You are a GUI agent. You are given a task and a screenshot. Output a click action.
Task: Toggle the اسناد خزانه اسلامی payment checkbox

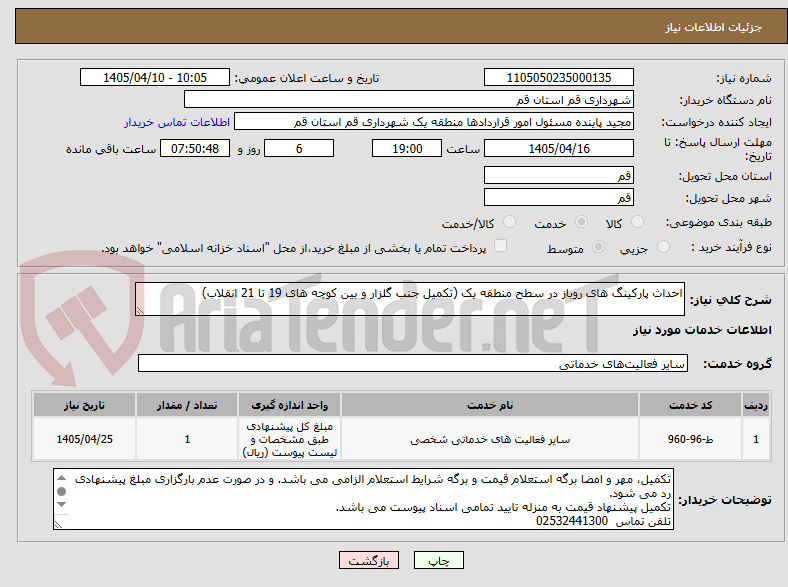[x=501, y=246]
